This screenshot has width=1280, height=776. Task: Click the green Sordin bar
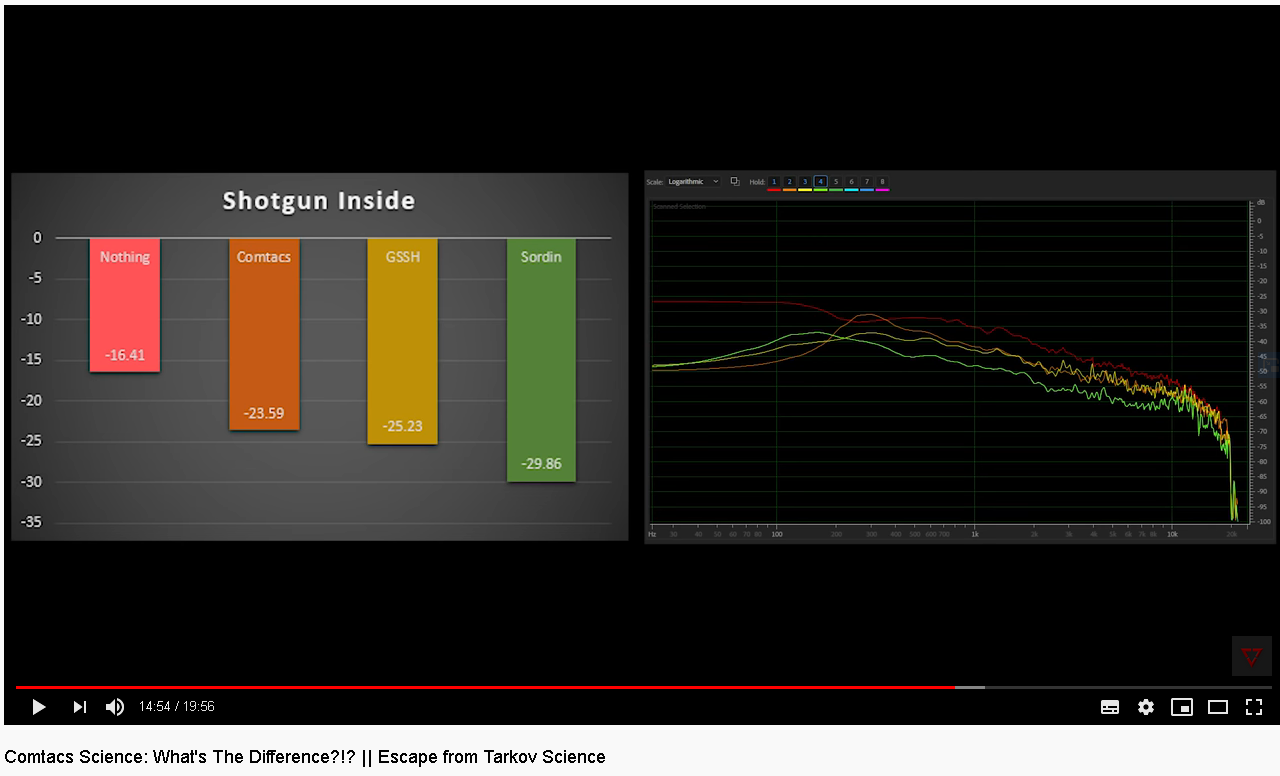[541, 360]
